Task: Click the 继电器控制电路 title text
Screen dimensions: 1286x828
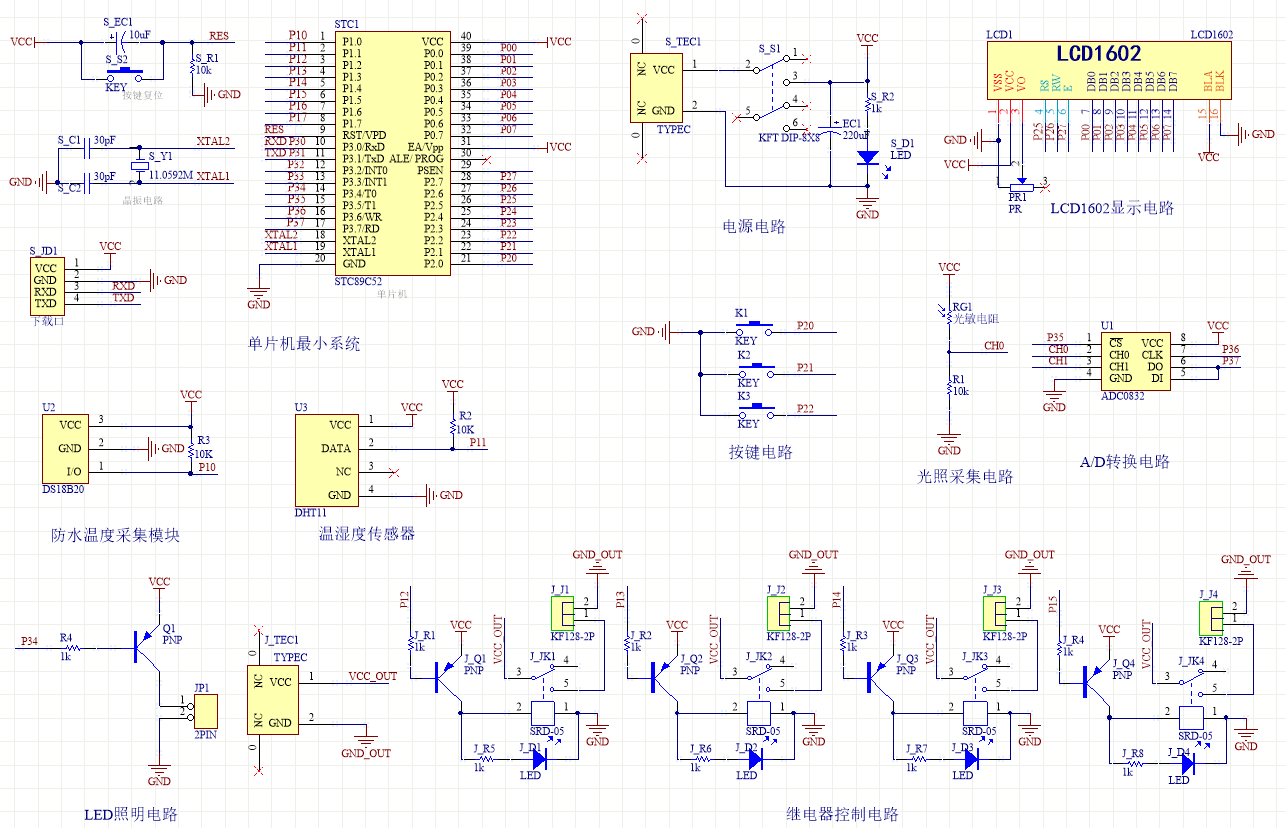Action: tap(842, 813)
